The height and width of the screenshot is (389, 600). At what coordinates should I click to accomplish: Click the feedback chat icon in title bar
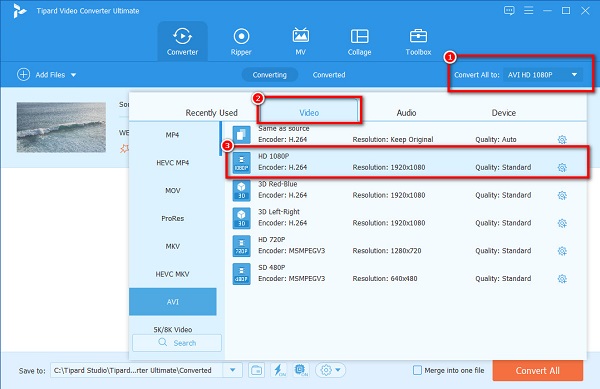[509, 11]
